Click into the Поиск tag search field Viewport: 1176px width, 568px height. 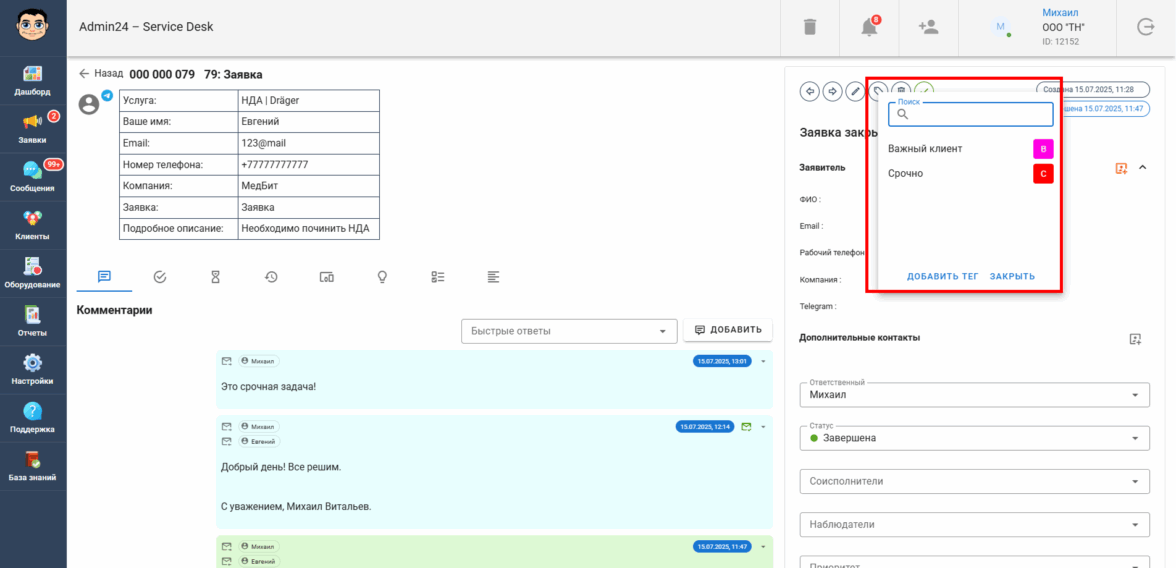point(971,114)
